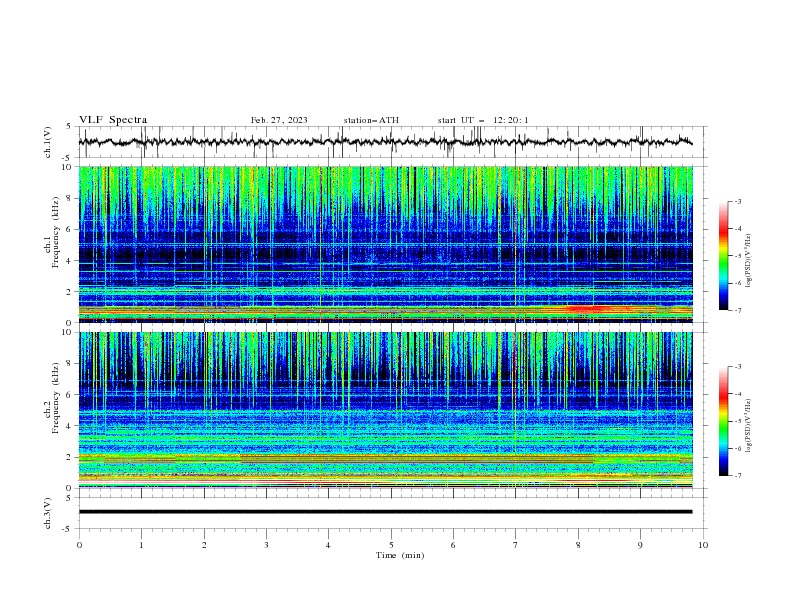Click the "2" kHz tick on ch.1 frequency axis
This screenshot has height=612, width=792.
point(71,292)
